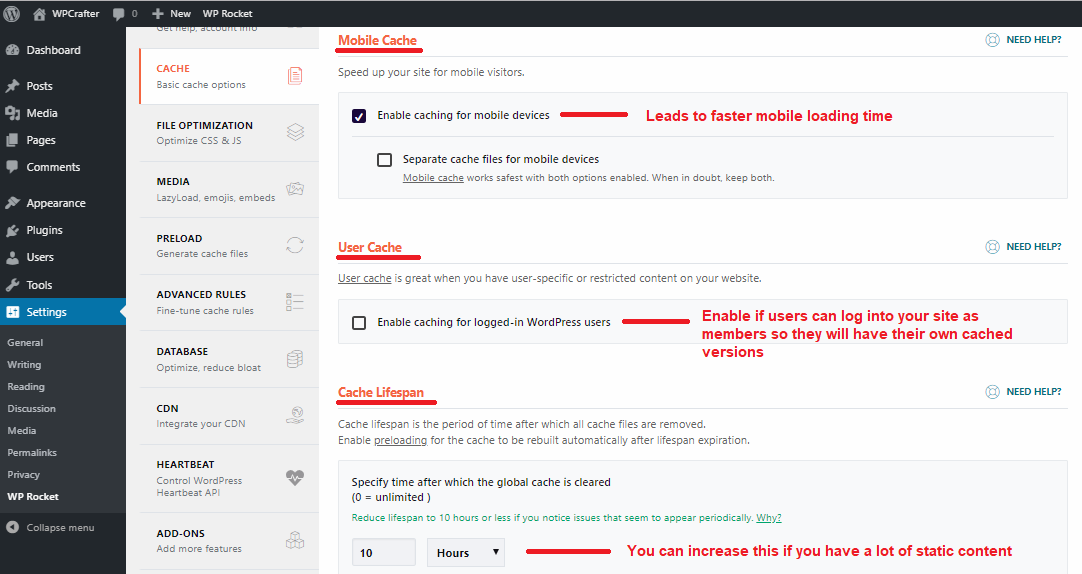Click the Database cylinder icon
This screenshot has height=574, width=1082.
(x=295, y=359)
